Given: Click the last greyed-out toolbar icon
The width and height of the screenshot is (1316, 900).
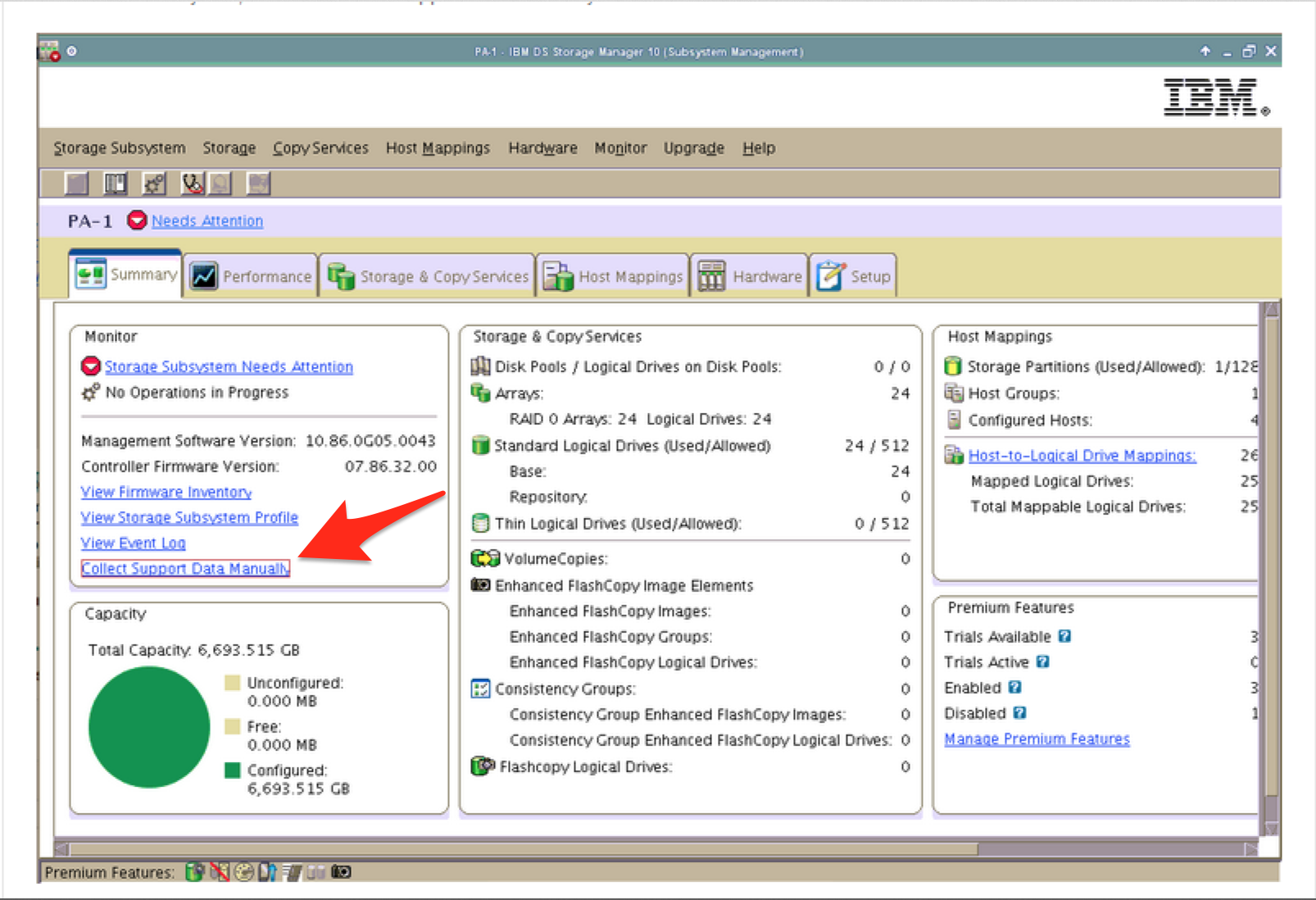Looking at the screenshot, I should point(259,184).
